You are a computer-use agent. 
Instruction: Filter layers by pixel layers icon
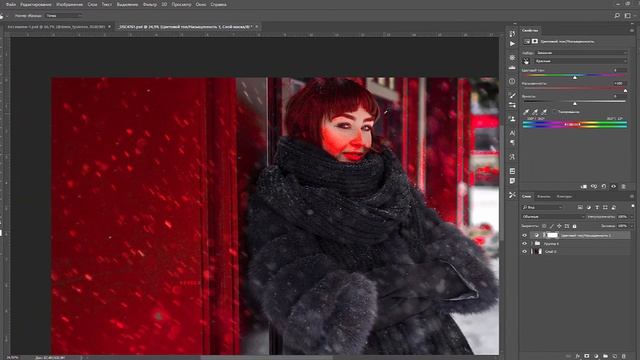[580, 207]
